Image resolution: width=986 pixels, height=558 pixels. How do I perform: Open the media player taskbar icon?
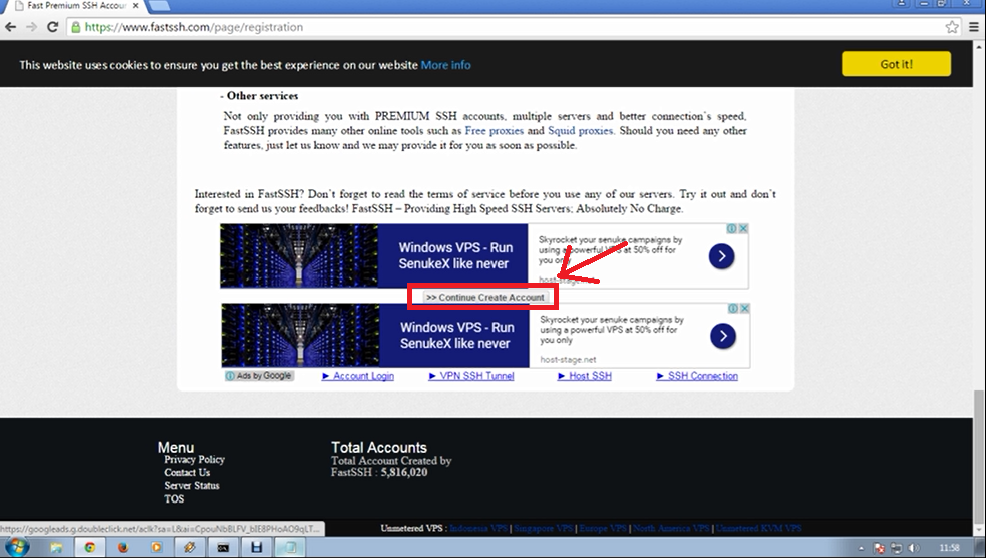click(x=157, y=548)
